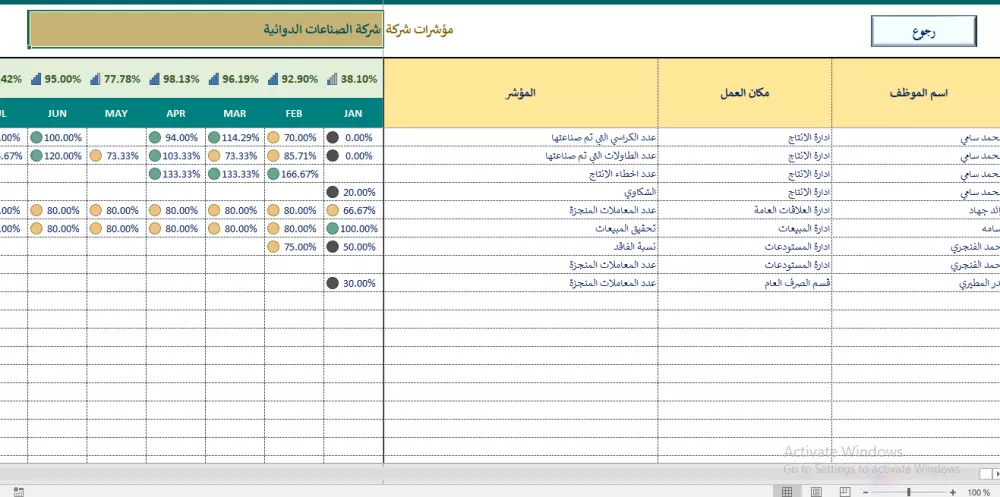Select the 38.10% January summary cell
1000x497 pixels.
tap(353, 79)
